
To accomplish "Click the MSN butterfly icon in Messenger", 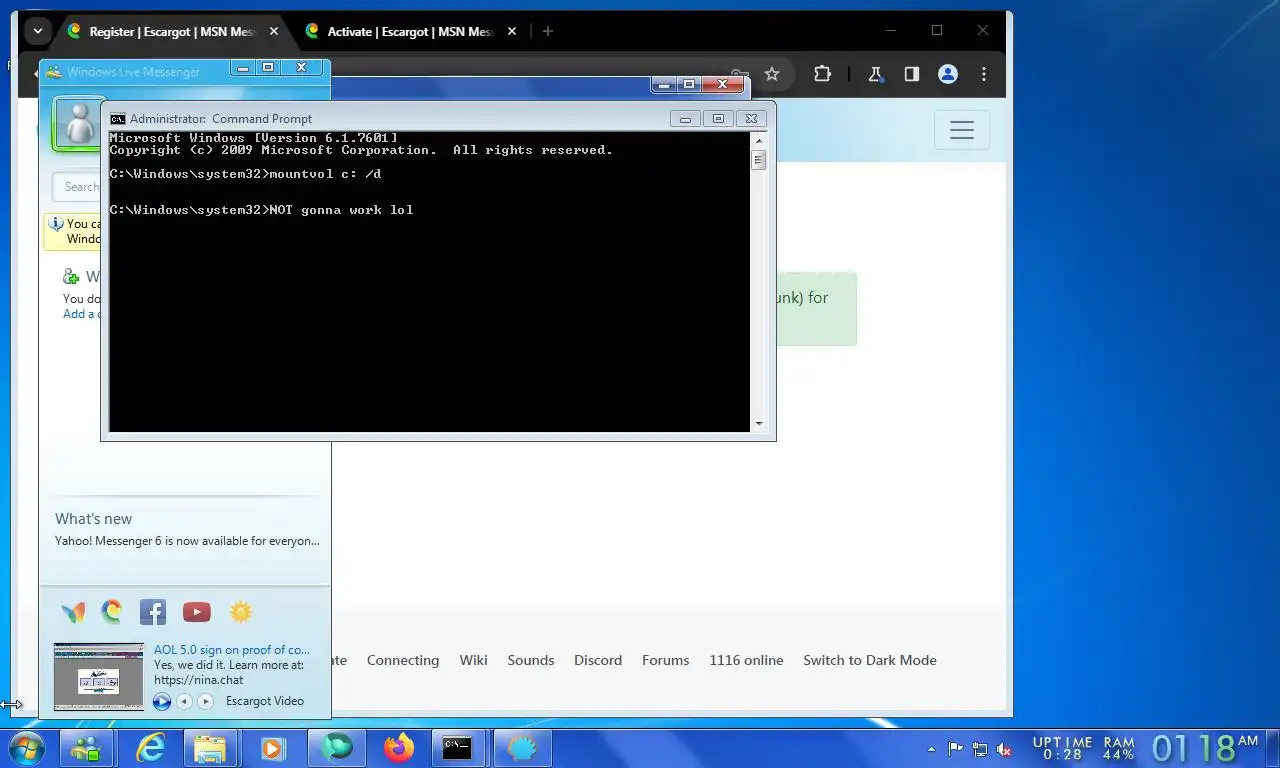I will point(73,612).
